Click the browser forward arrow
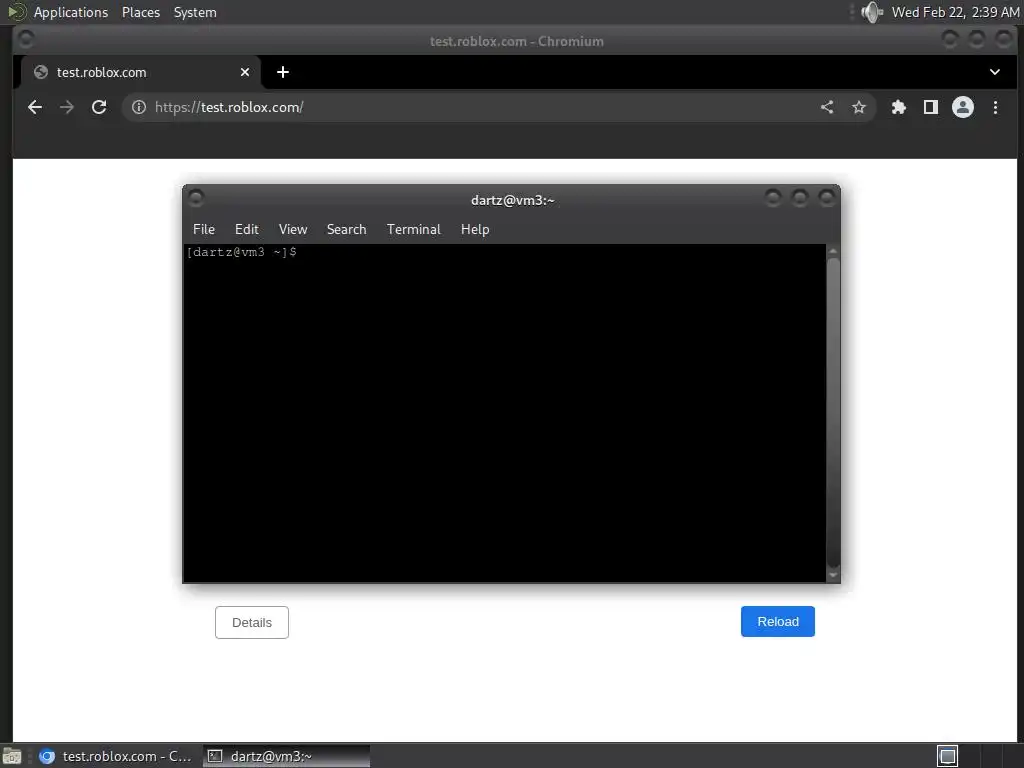This screenshot has width=1024, height=768. (x=67, y=107)
